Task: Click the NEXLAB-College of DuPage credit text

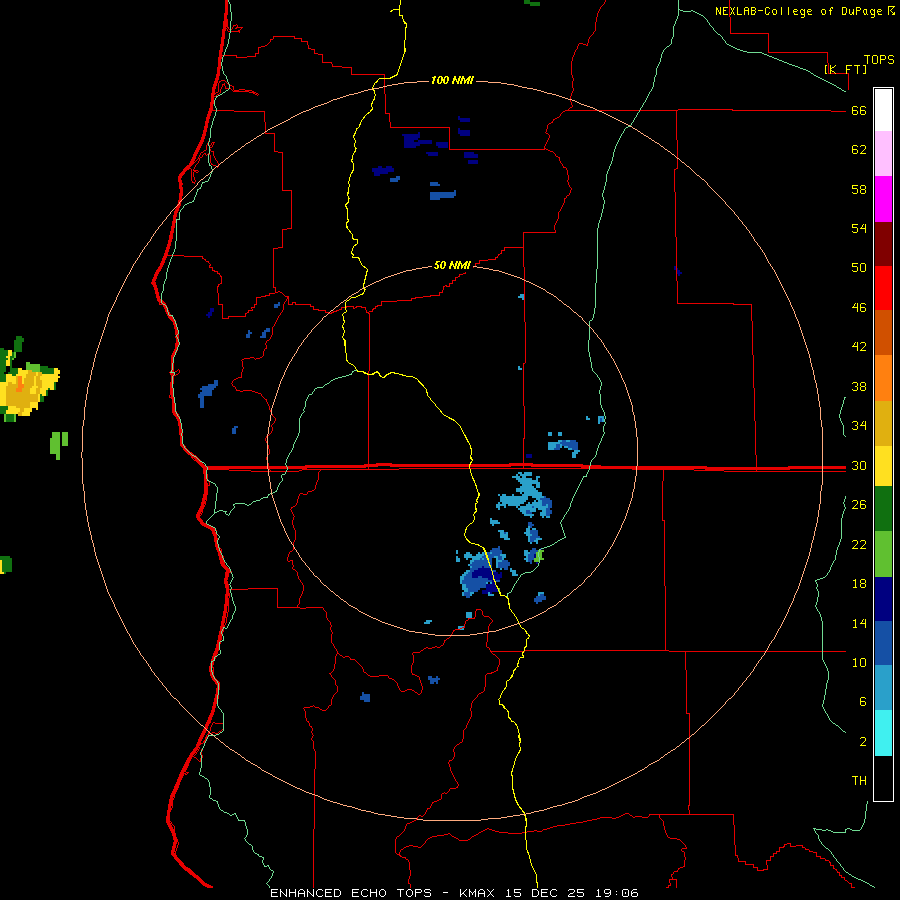Action: tap(800, 11)
